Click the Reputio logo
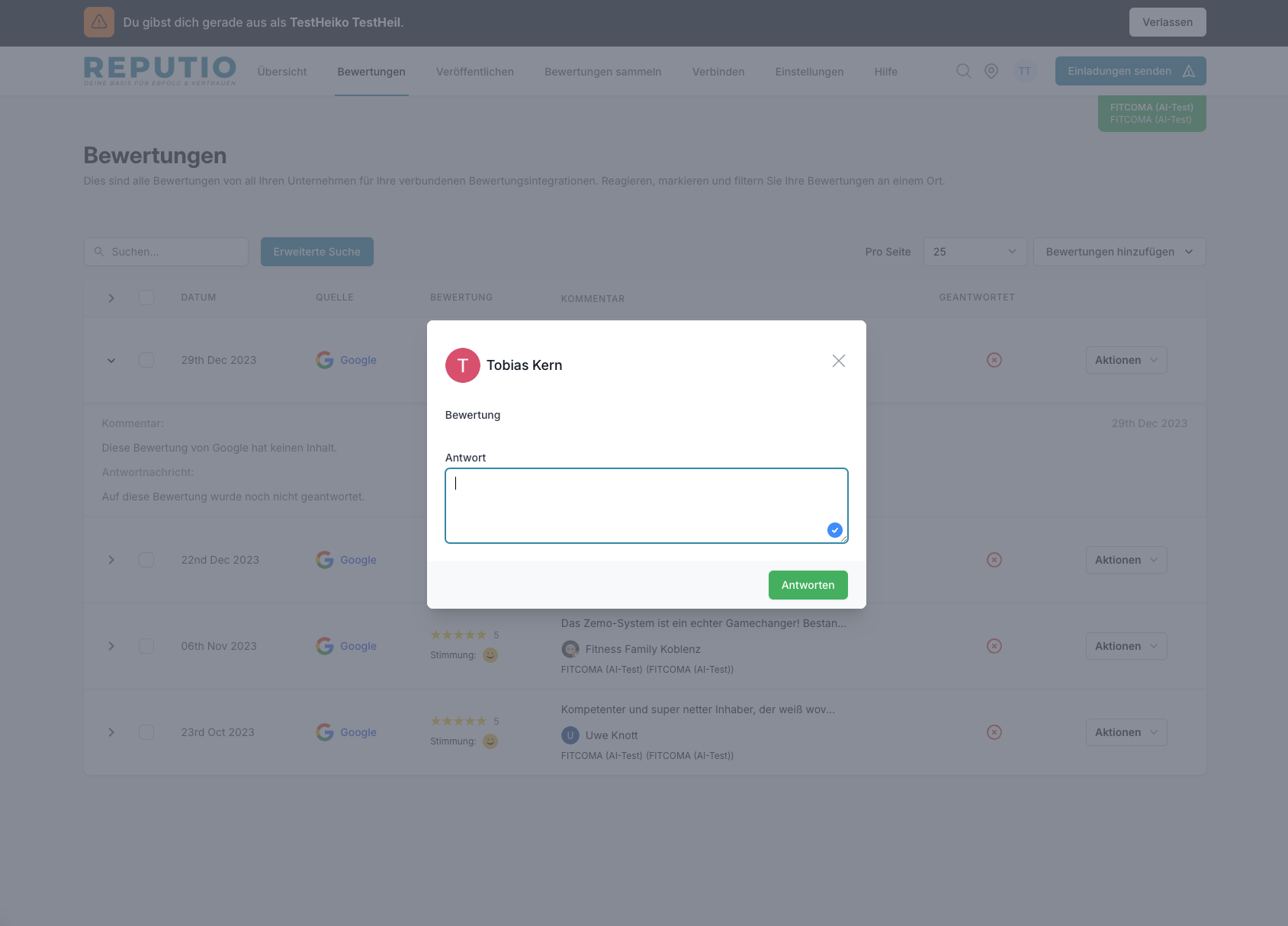Viewport: 1288px width, 926px height. 160,71
